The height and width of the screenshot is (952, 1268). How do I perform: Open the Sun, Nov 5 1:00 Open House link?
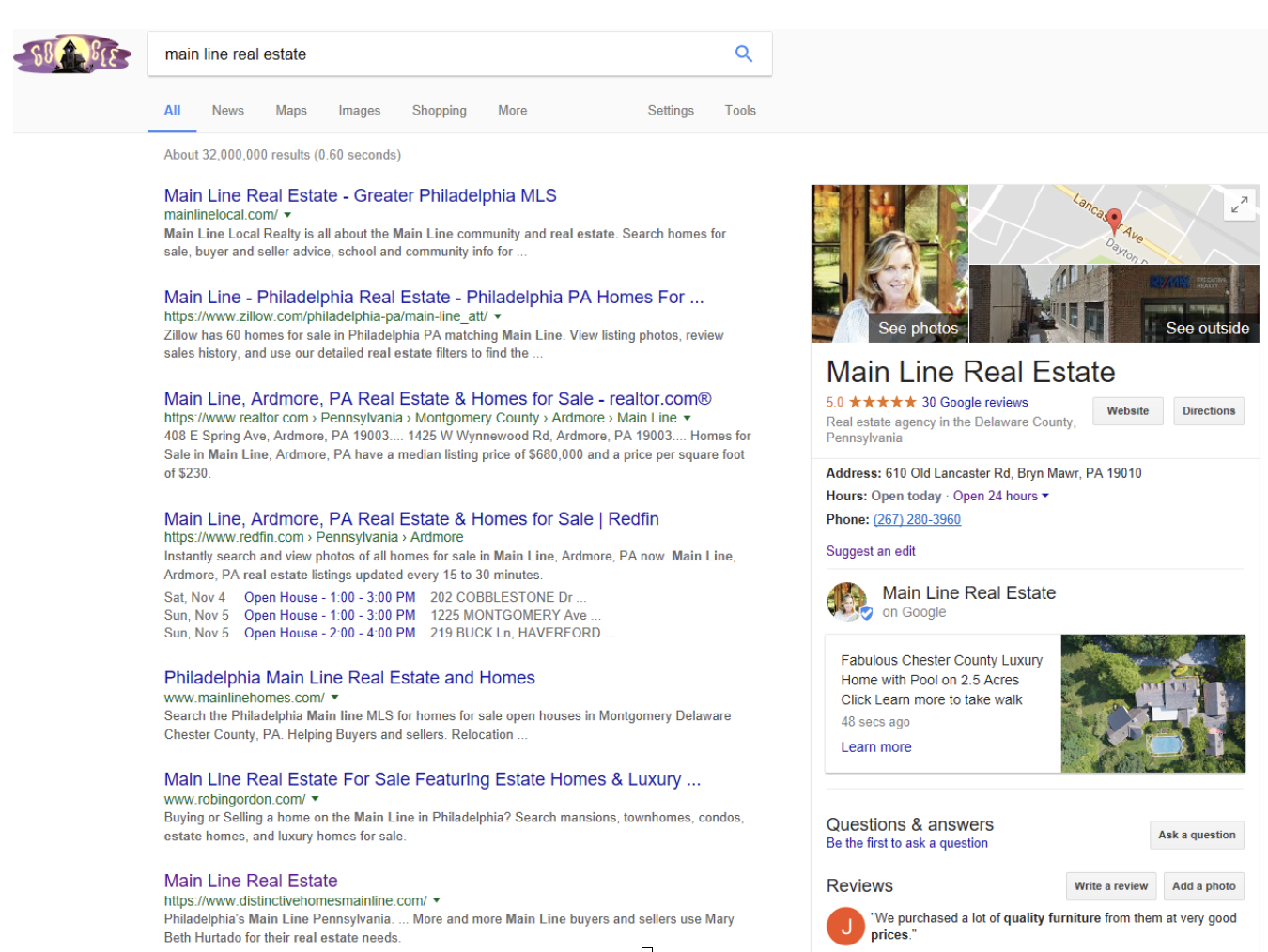(330, 615)
